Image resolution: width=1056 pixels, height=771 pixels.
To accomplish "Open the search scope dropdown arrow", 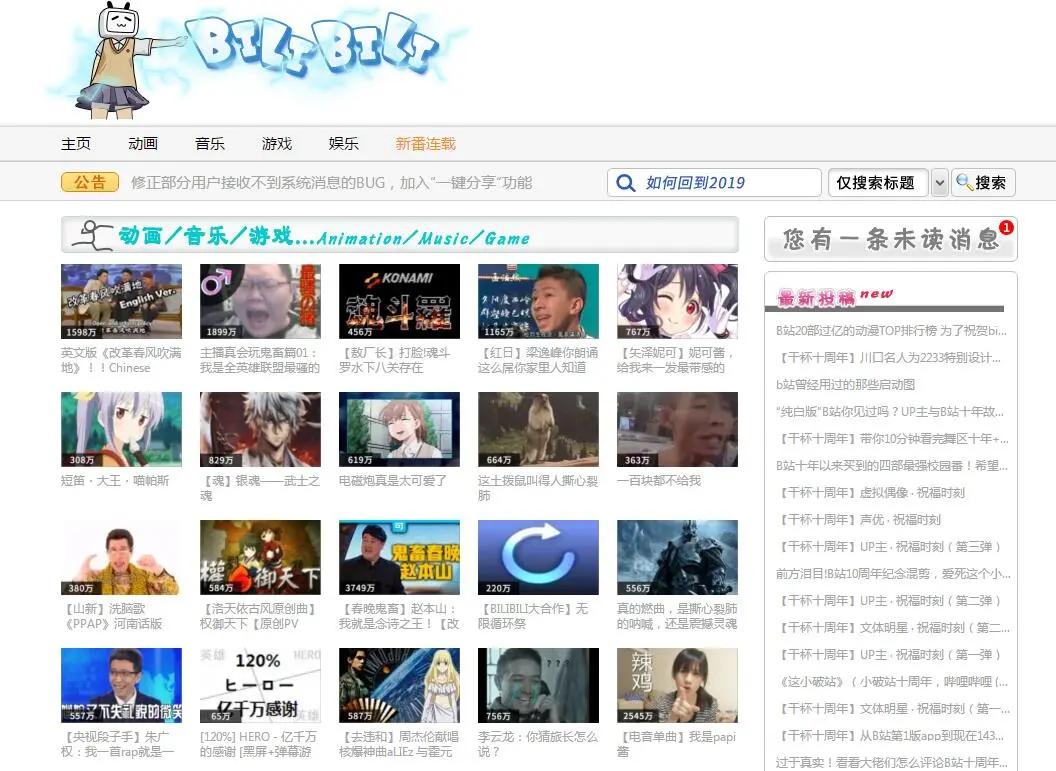I will [x=939, y=182].
